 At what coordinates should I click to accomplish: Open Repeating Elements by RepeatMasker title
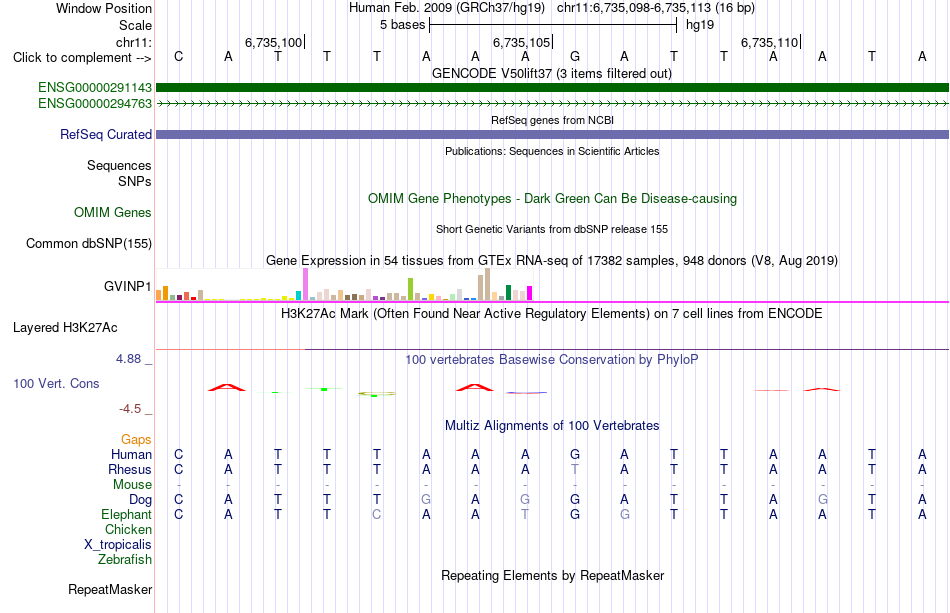pyautogui.click(x=552, y=575)
